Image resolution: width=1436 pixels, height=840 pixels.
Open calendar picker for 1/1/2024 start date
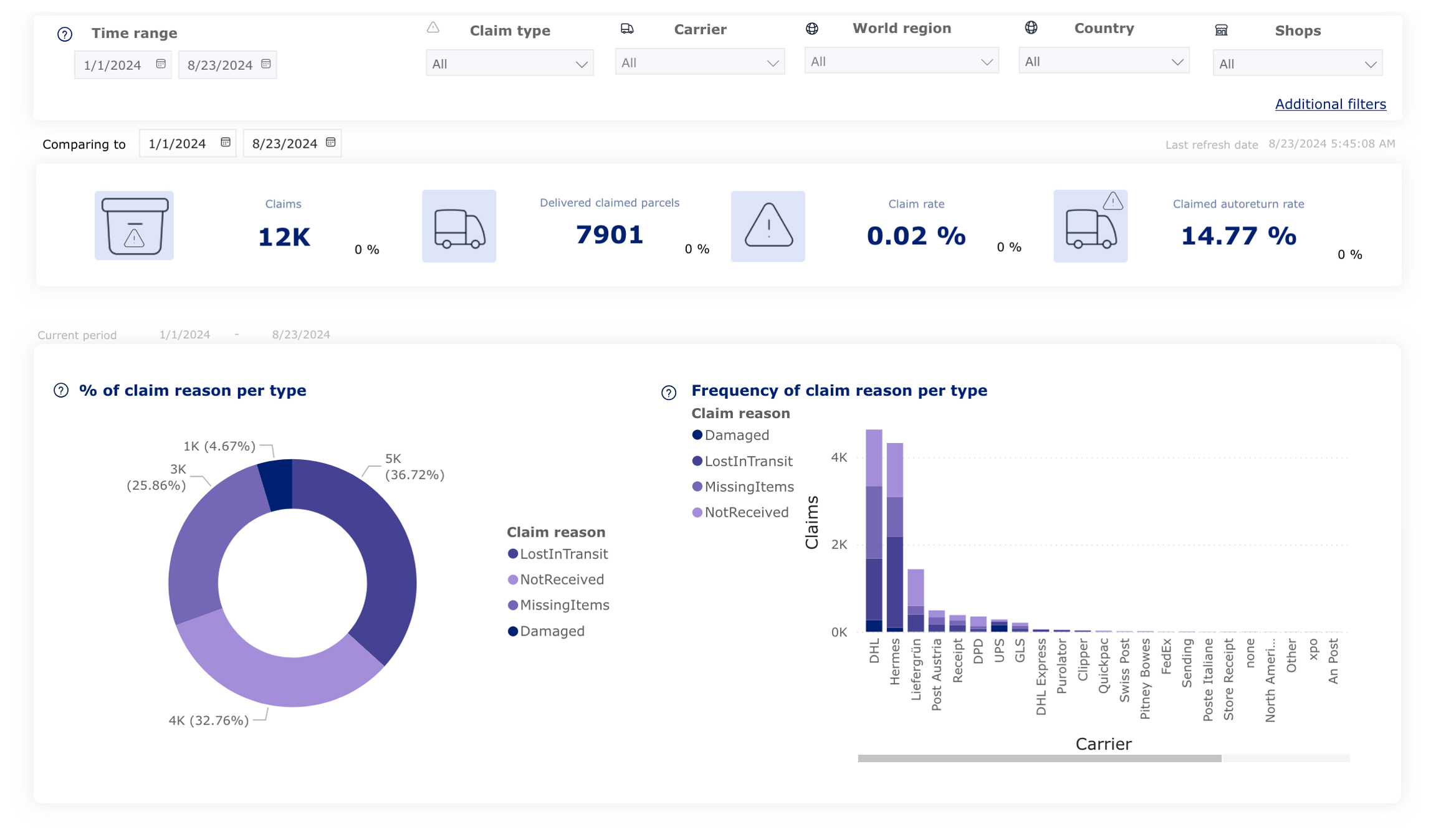(161, 64)
